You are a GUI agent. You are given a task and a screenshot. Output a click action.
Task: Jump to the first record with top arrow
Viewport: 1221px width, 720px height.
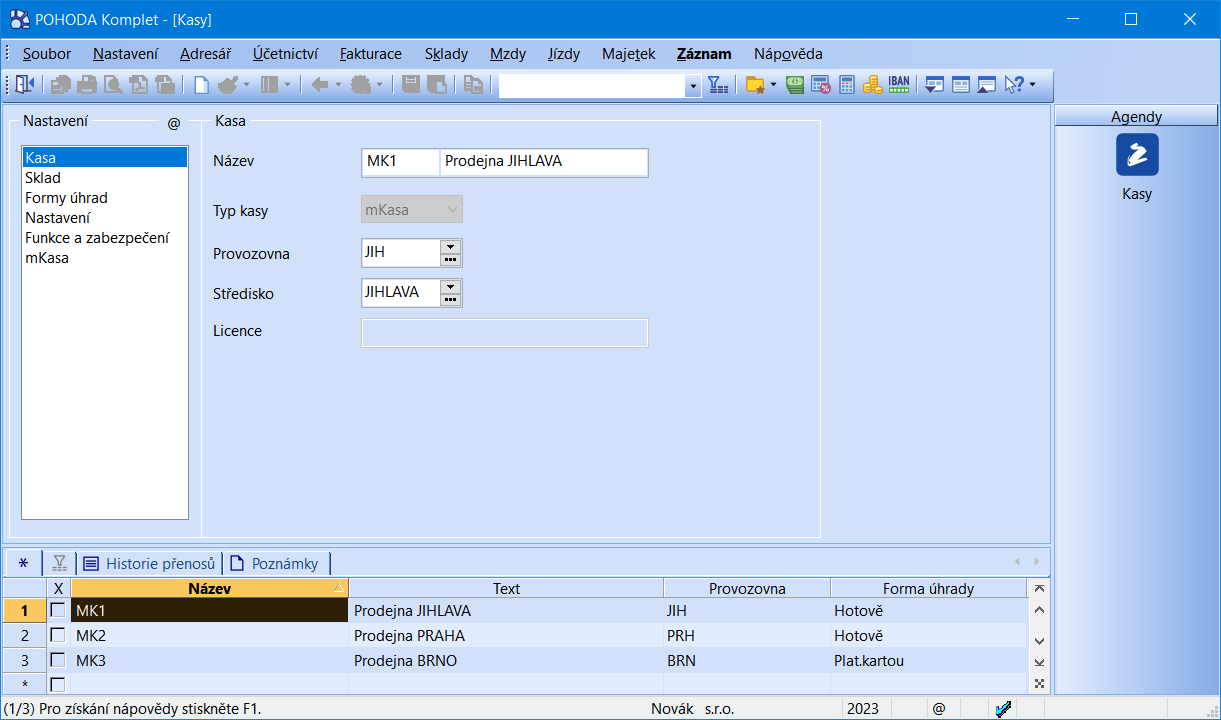(1039, 590)
